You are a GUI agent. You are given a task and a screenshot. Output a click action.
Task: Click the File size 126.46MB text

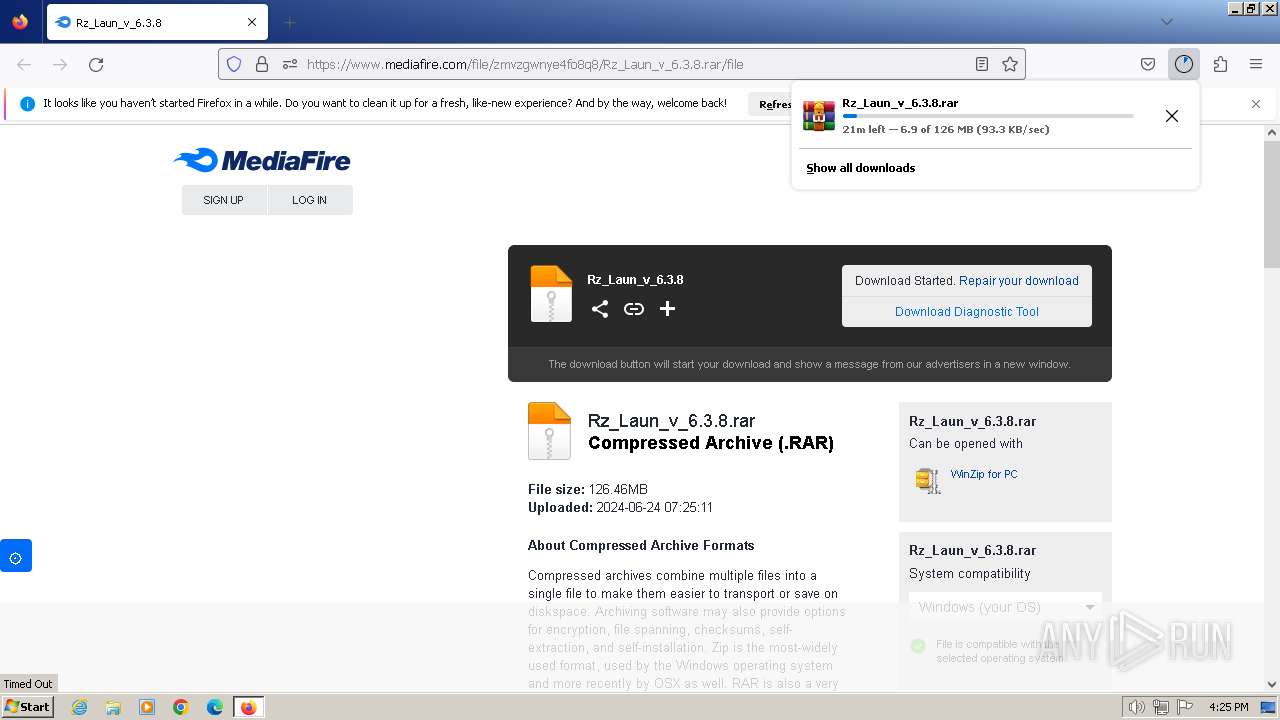pos(588,489)
